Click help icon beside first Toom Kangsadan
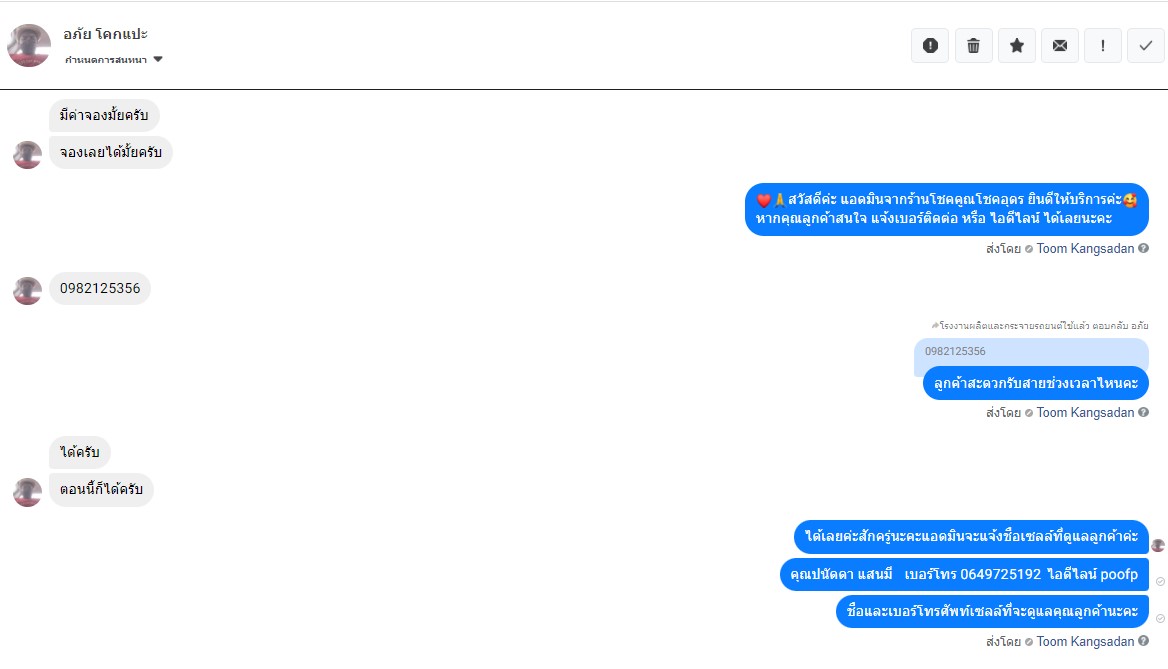 1143,248
